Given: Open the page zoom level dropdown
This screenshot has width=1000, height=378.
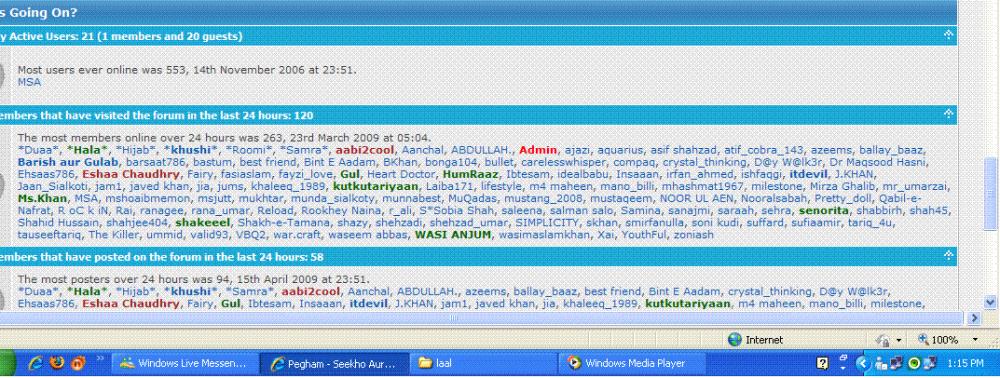Looking at the screenshot, I should tap(975, 340).
